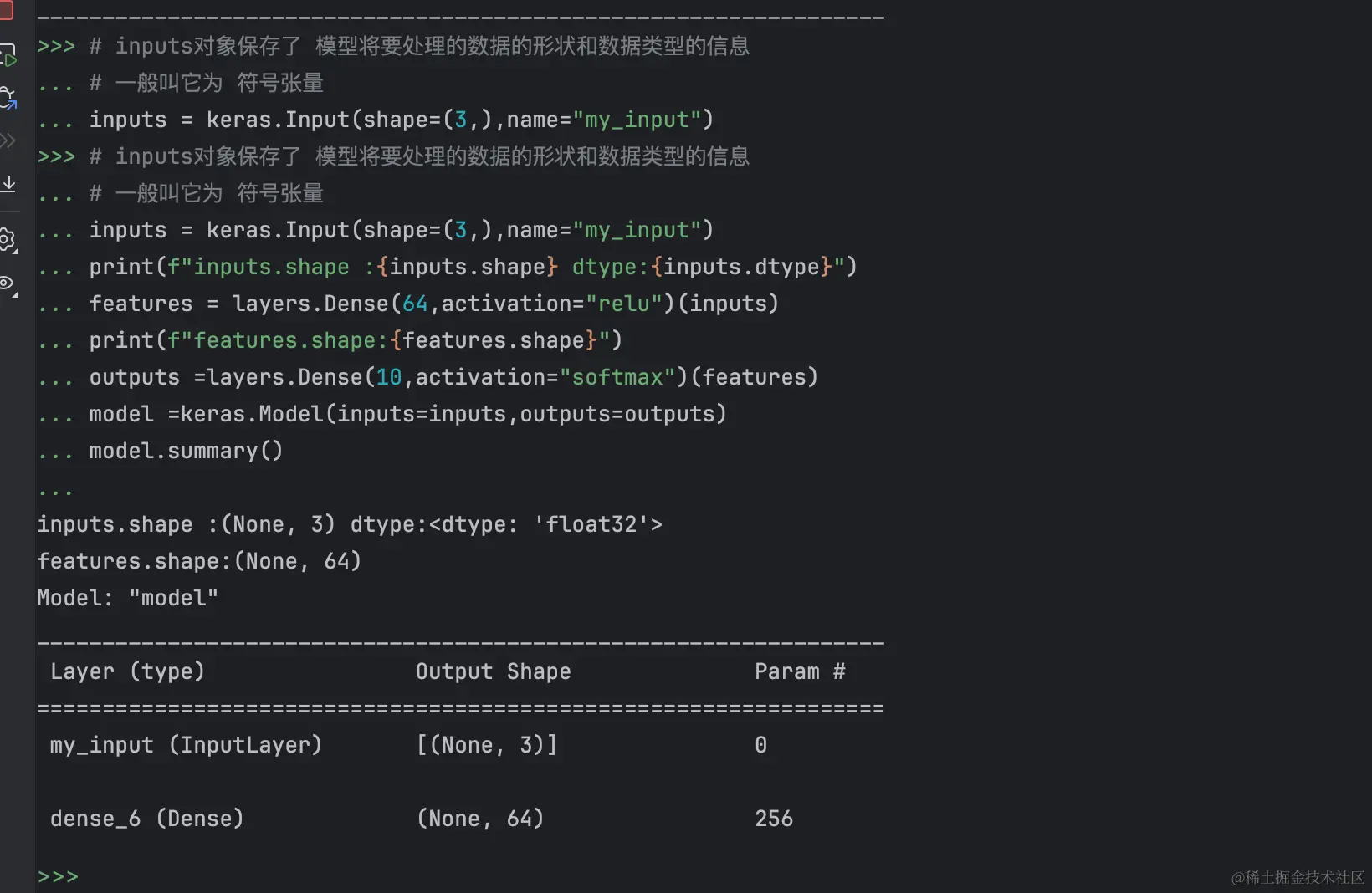Click the empty >>> prompt at bottom

point(59,876)
